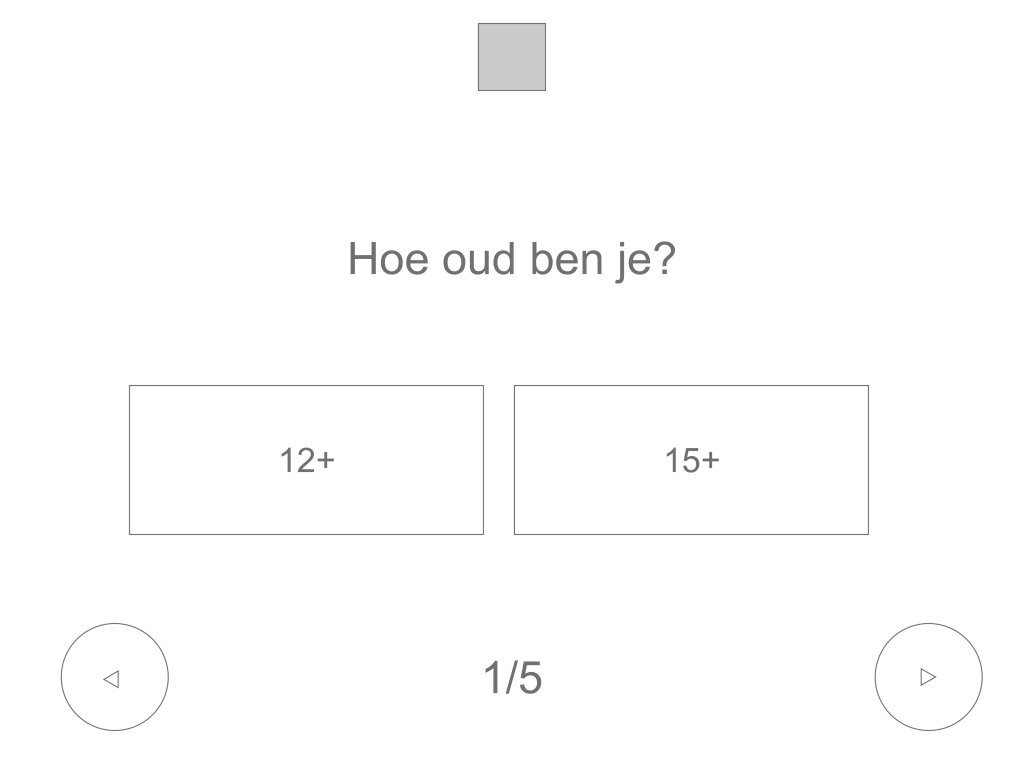Select the 12+ age option
The image size is (1024, 768).
click(x=306, y=460)
